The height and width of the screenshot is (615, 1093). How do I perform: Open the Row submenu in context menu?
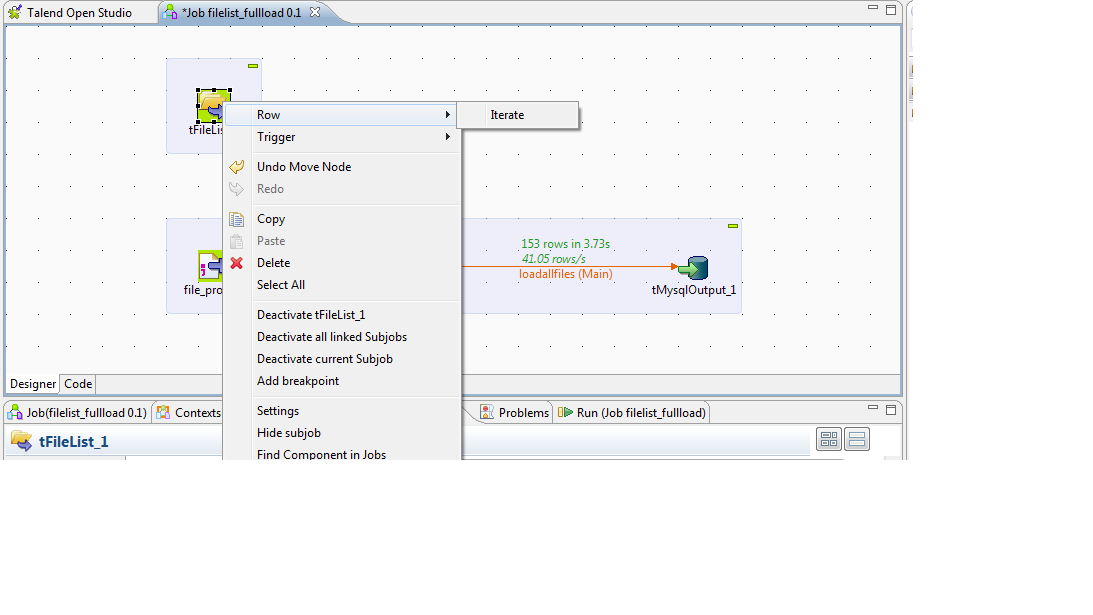pyautogui.click(x=342, y=115)
